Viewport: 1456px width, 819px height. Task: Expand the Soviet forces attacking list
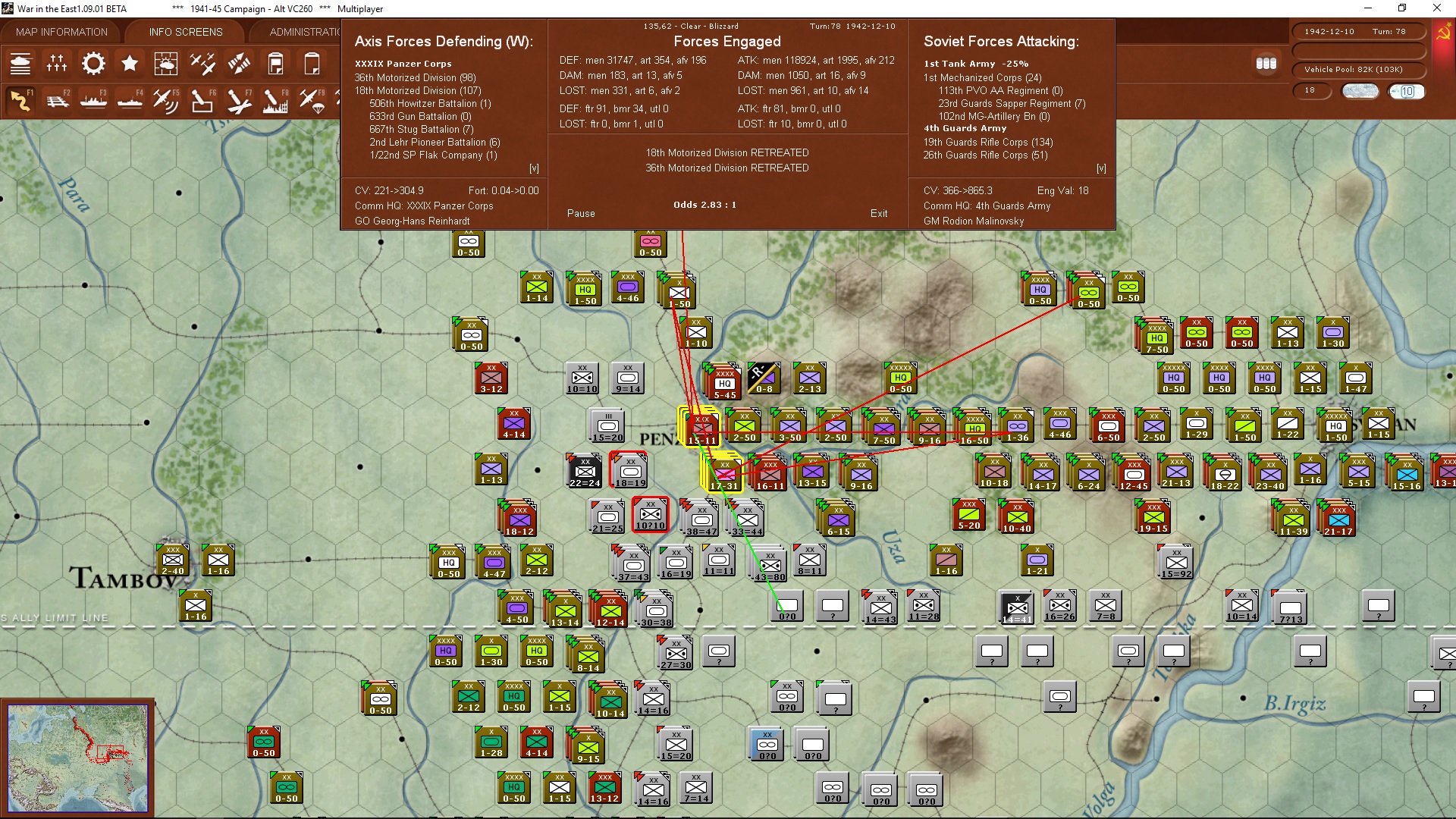tap(1101, 168)
